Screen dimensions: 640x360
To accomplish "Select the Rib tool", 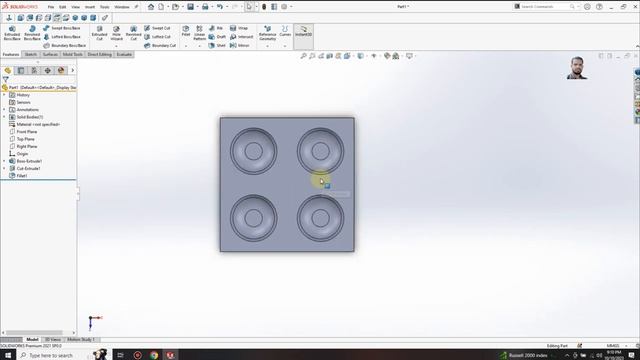I will tap(216, 28).
